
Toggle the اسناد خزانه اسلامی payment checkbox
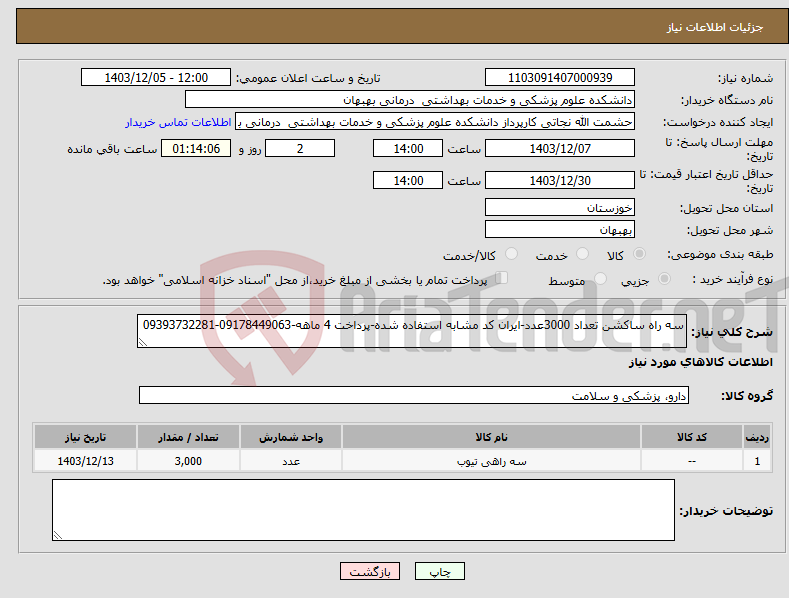(501, 277)
